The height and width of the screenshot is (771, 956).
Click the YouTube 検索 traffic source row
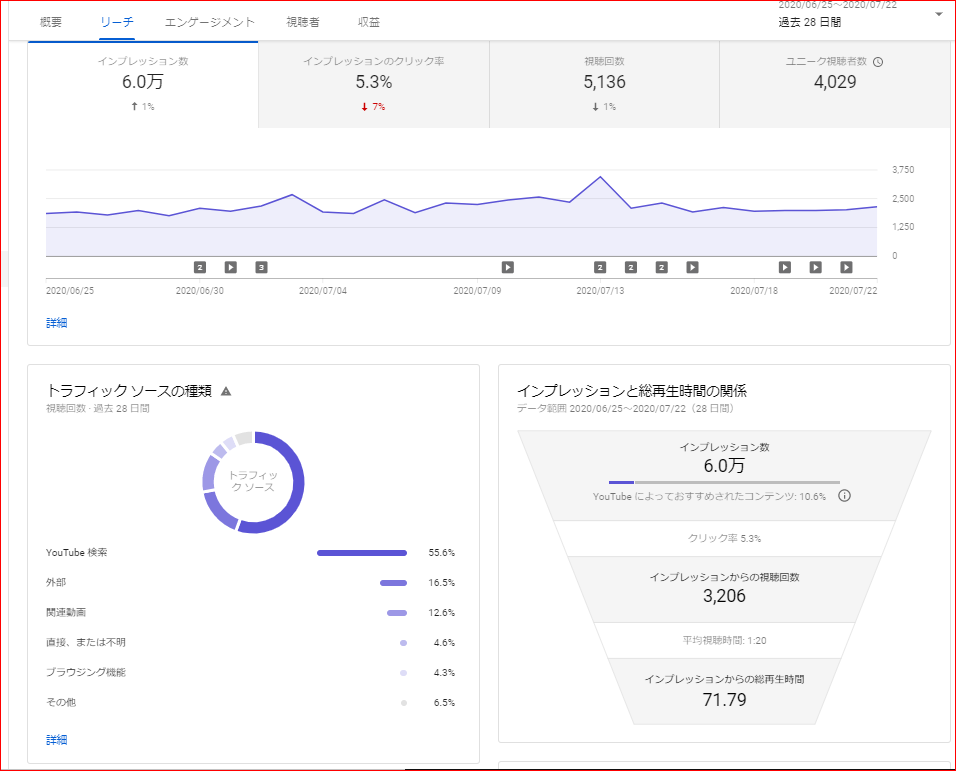(251, 553)
